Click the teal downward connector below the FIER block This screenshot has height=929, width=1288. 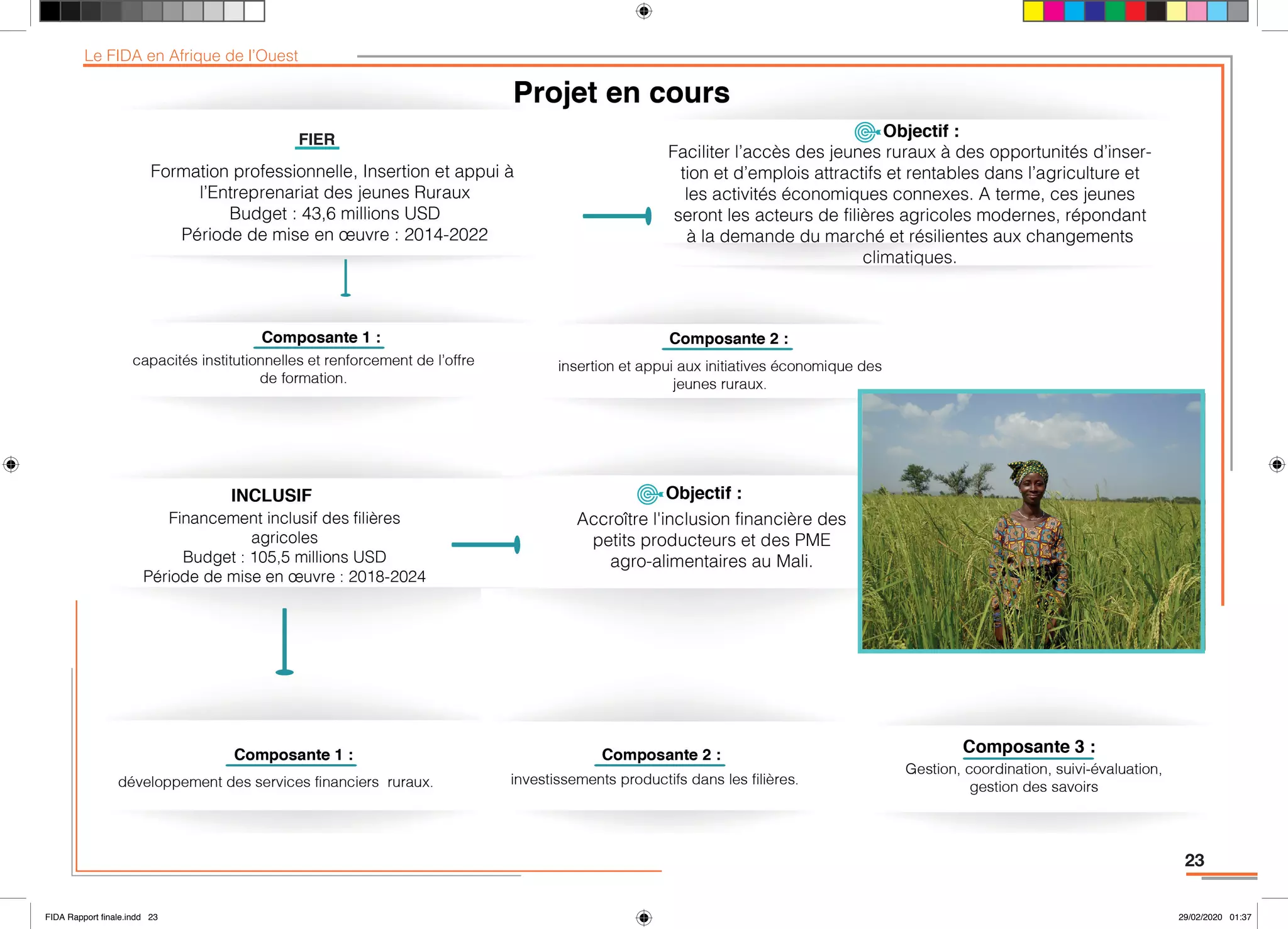pyautogui.click(x=345, y=277)
